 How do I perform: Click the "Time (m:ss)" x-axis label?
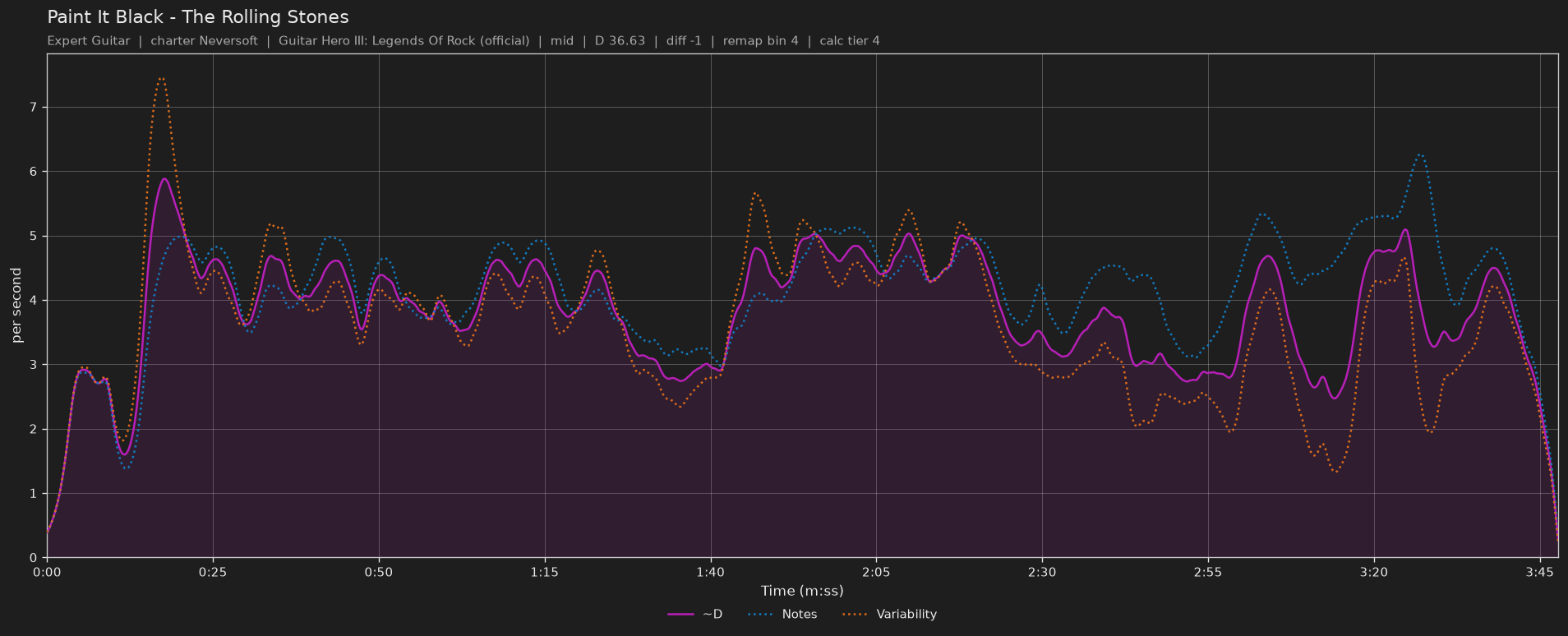point(802,591)
